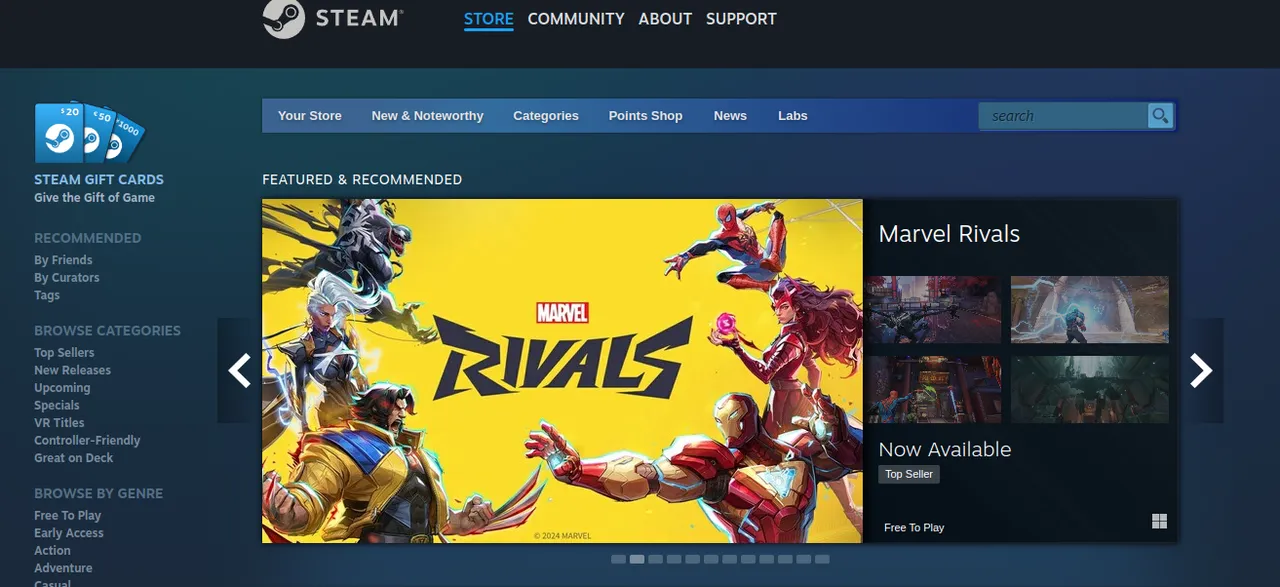Viewport: 1280px width, 587px height.
Task: Click the Free To Play price label
Action: (914, 527)
